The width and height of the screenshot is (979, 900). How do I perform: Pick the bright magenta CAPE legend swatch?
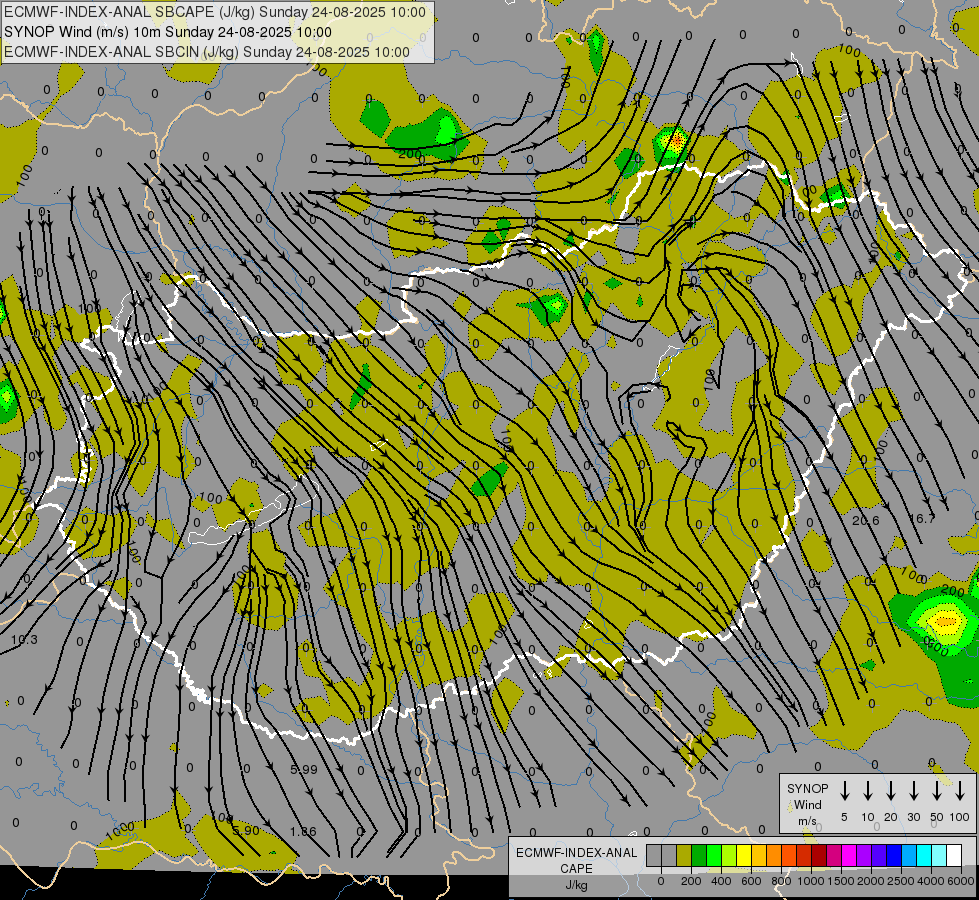coord(849,855)
